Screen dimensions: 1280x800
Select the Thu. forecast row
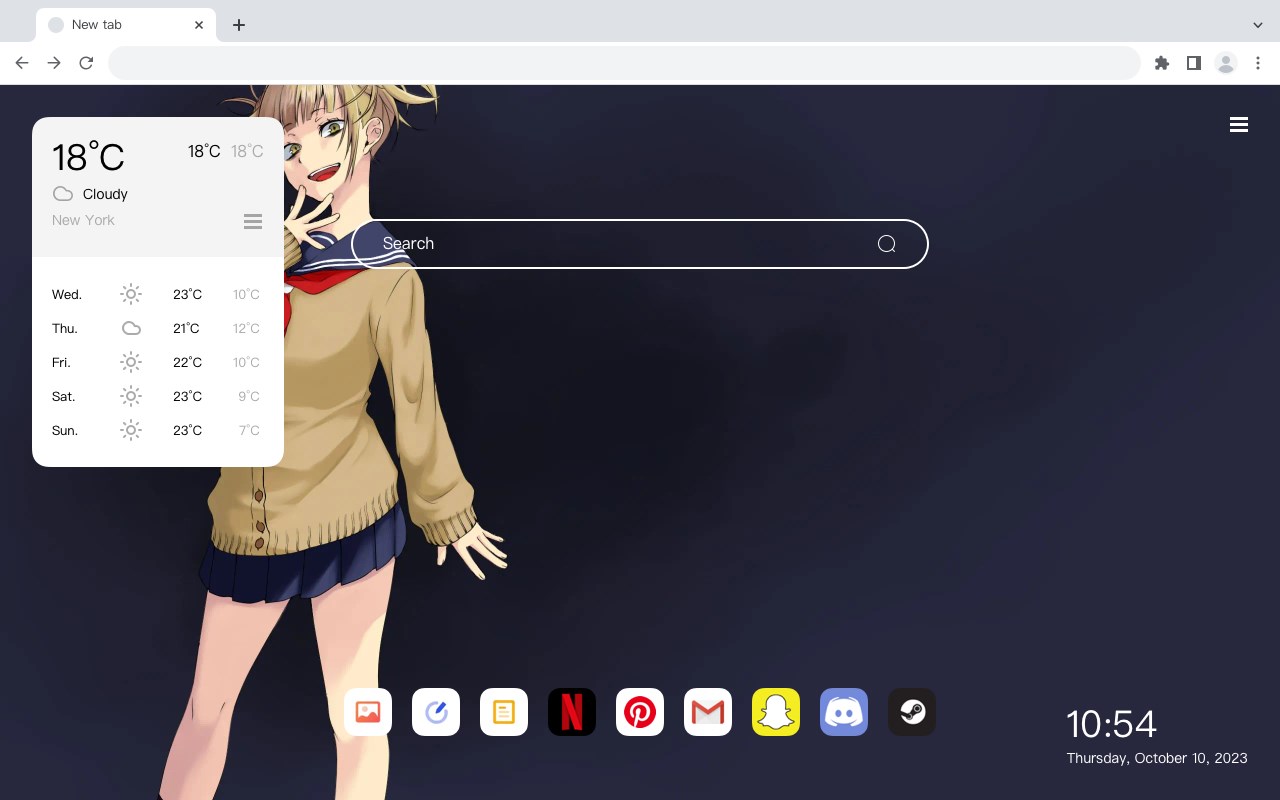click(157, 328)
